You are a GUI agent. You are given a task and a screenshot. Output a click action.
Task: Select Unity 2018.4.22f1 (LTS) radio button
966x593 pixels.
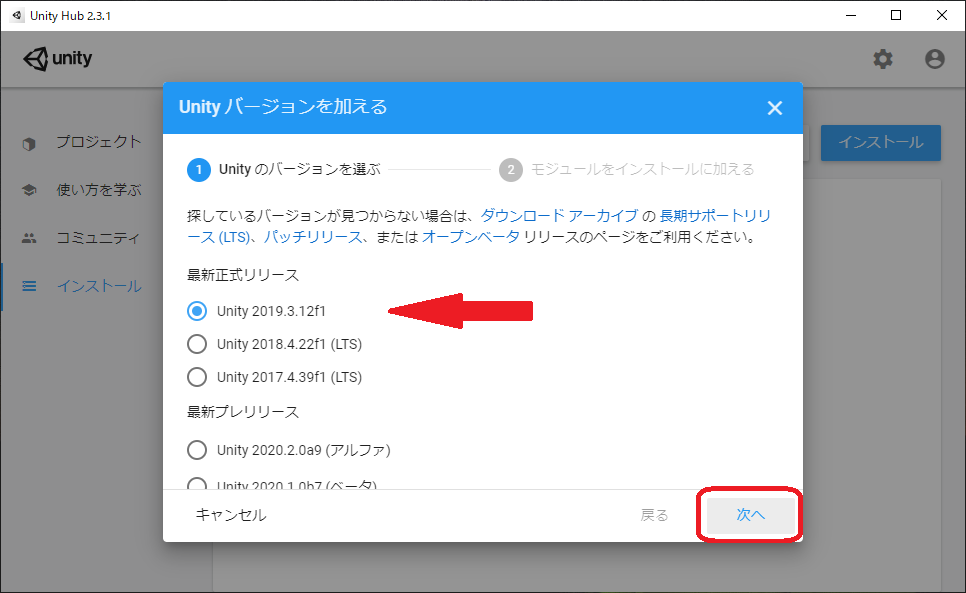coord(197,344)
